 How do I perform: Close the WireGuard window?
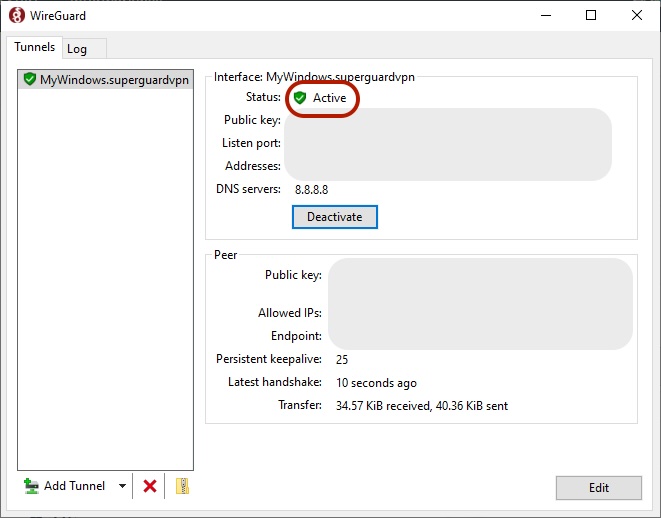click(637, 16)
